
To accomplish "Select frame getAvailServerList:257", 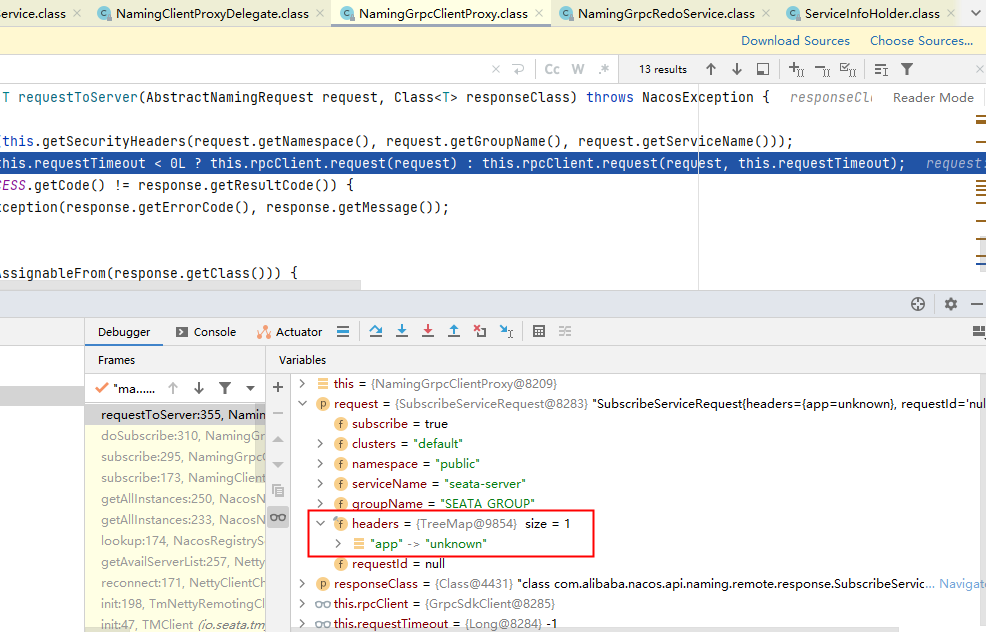I will 175,562.
